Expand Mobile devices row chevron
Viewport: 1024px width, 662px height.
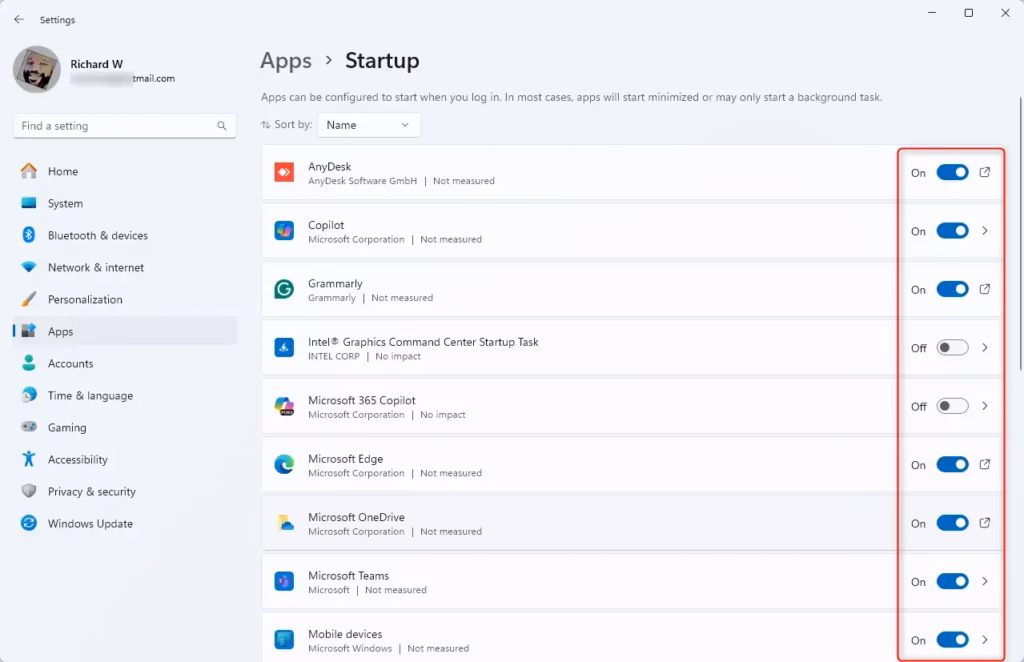985,640
